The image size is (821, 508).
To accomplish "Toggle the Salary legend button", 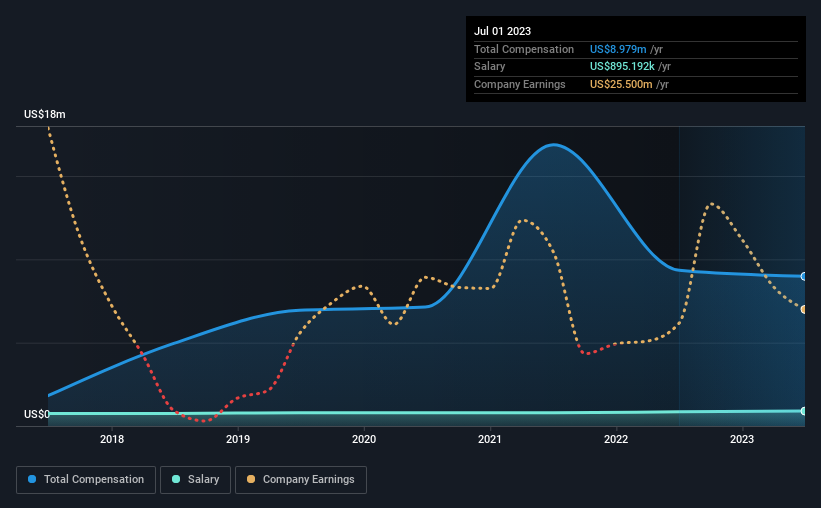I will 195,480.
